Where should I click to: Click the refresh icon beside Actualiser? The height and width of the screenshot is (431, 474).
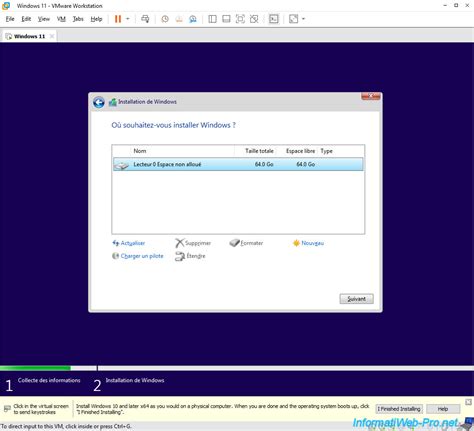pos(116,243)
